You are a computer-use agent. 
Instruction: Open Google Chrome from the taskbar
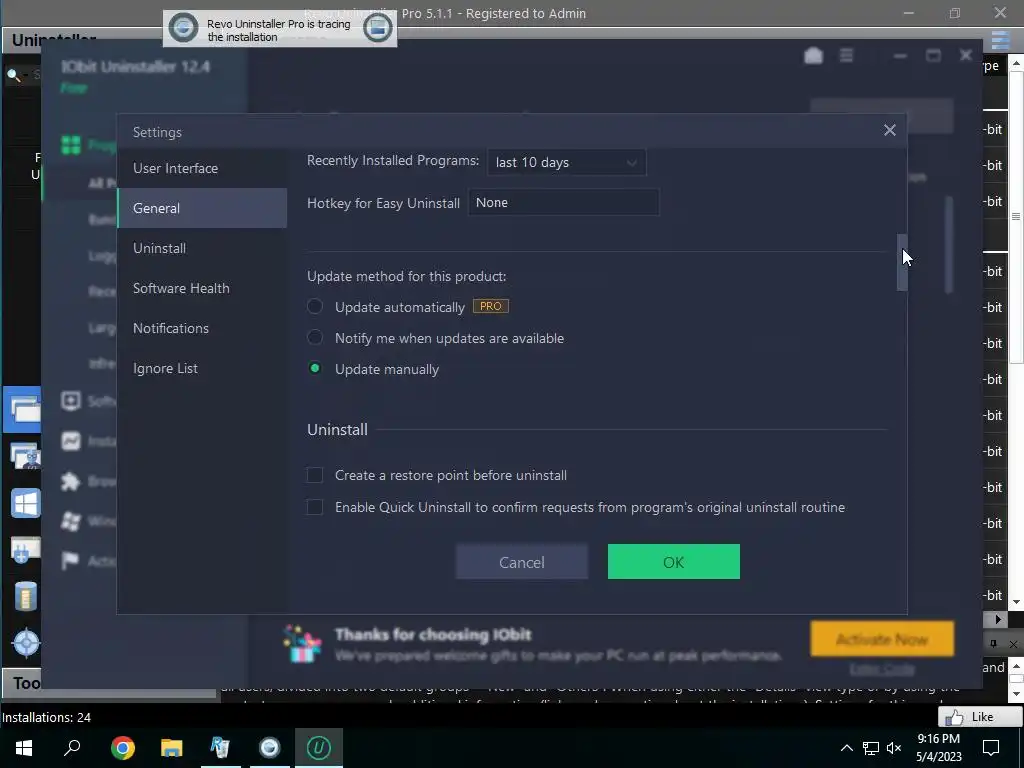(123, 747)
